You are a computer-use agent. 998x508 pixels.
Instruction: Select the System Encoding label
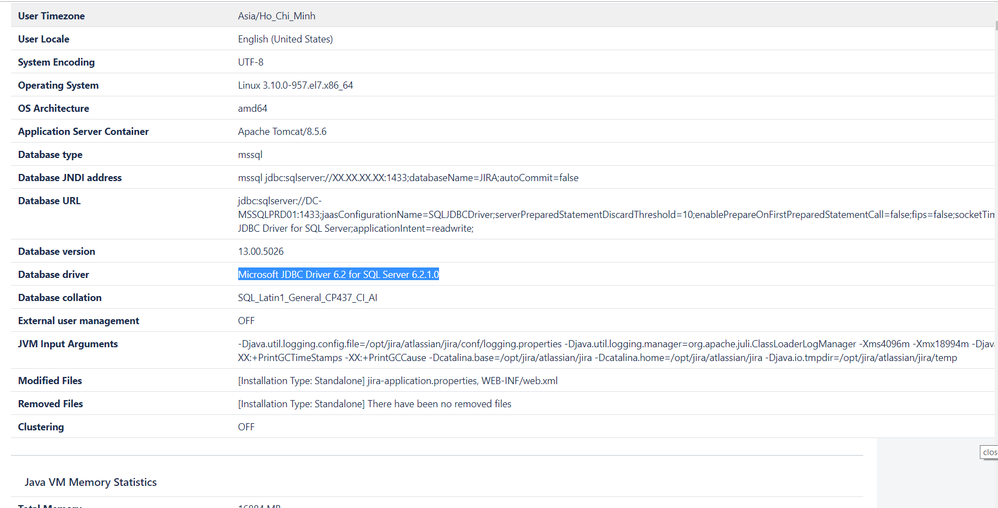(56, 62)
